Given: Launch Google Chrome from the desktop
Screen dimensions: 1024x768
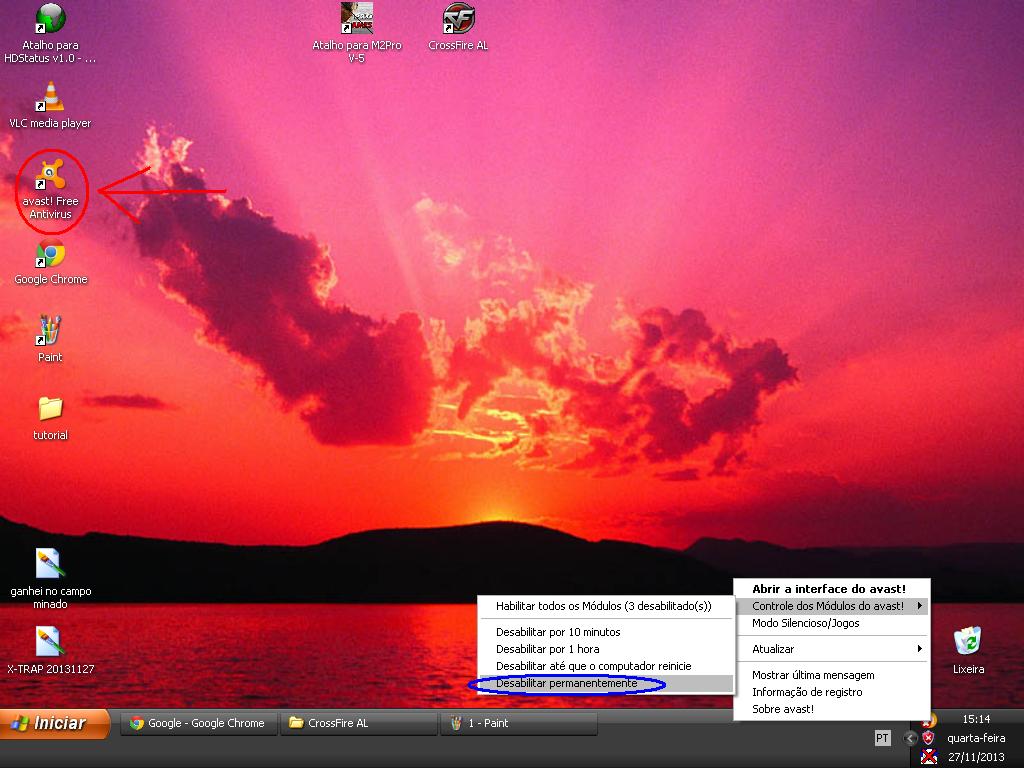Looking at the screenshot, I should click(x=50, y=255).
